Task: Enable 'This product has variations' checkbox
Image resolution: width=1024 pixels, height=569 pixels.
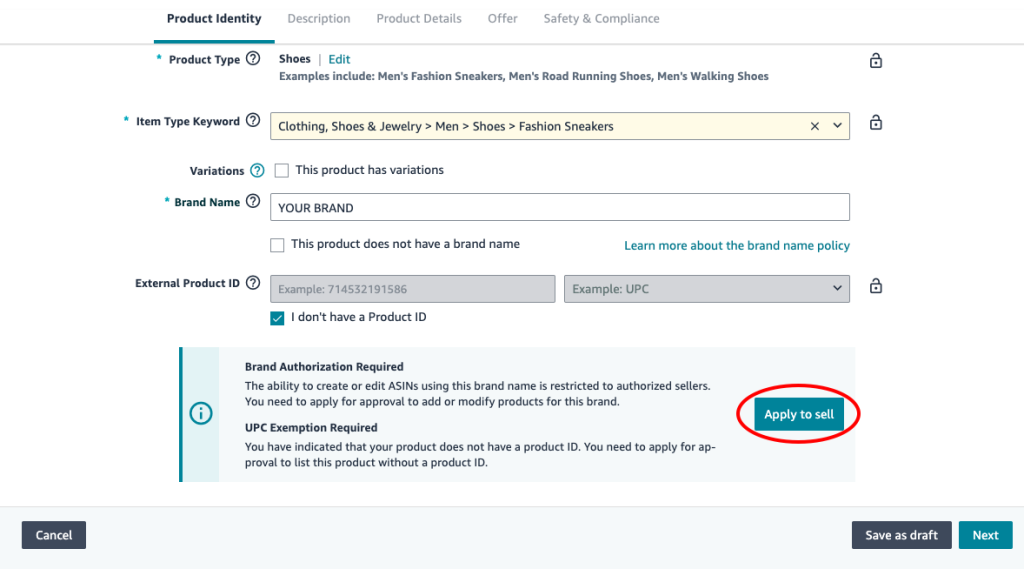Action: point(282,171)
